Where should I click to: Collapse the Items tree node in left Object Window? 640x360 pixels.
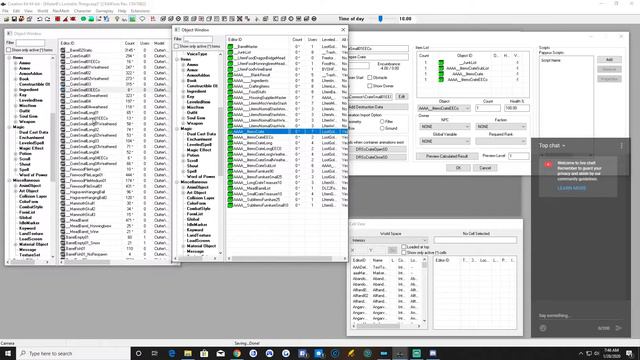click(x=10, y=58)
